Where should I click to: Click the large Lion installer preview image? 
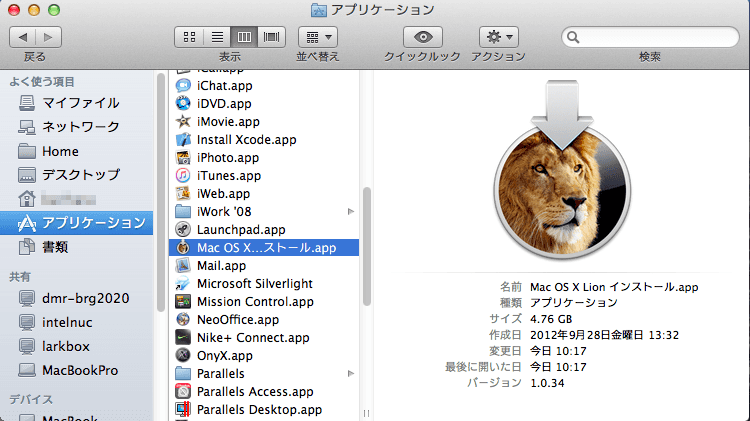[562, 170]
